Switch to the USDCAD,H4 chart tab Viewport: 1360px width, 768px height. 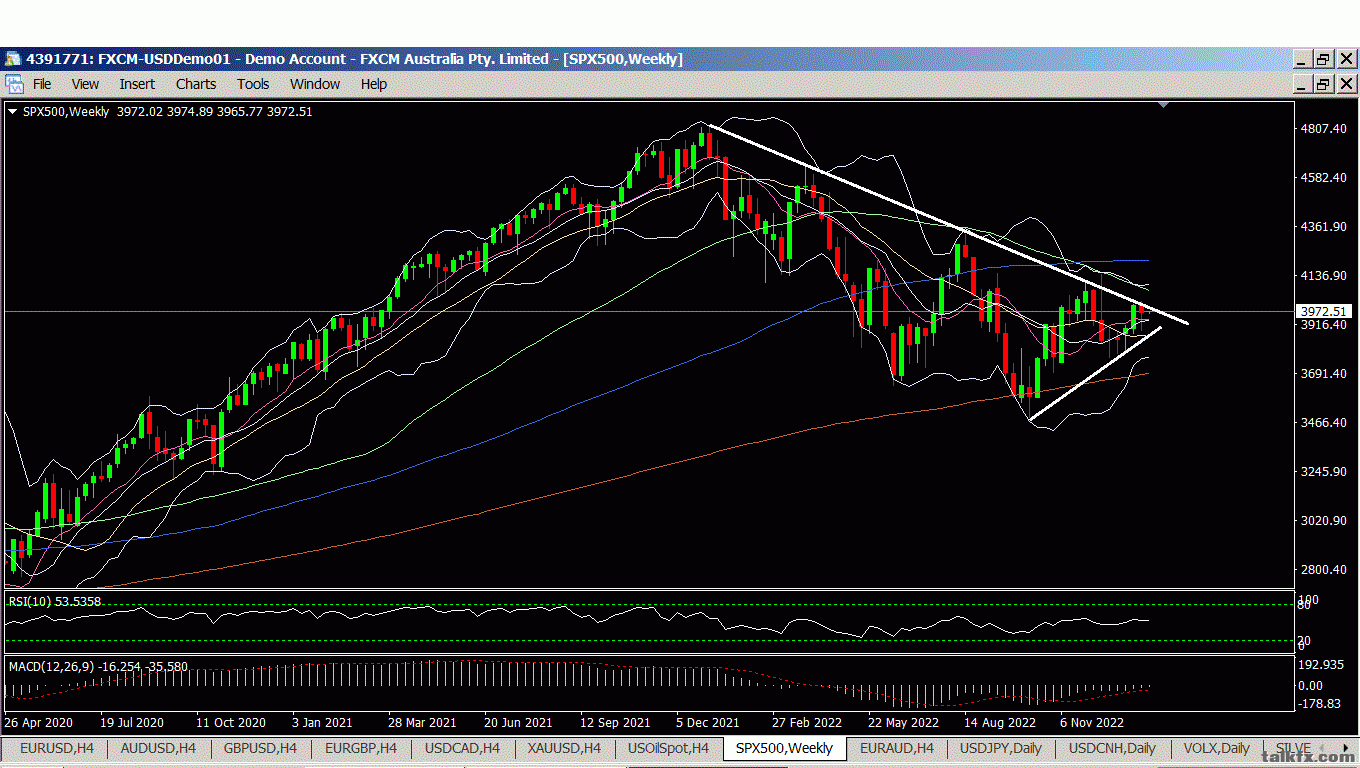[462, 748]
